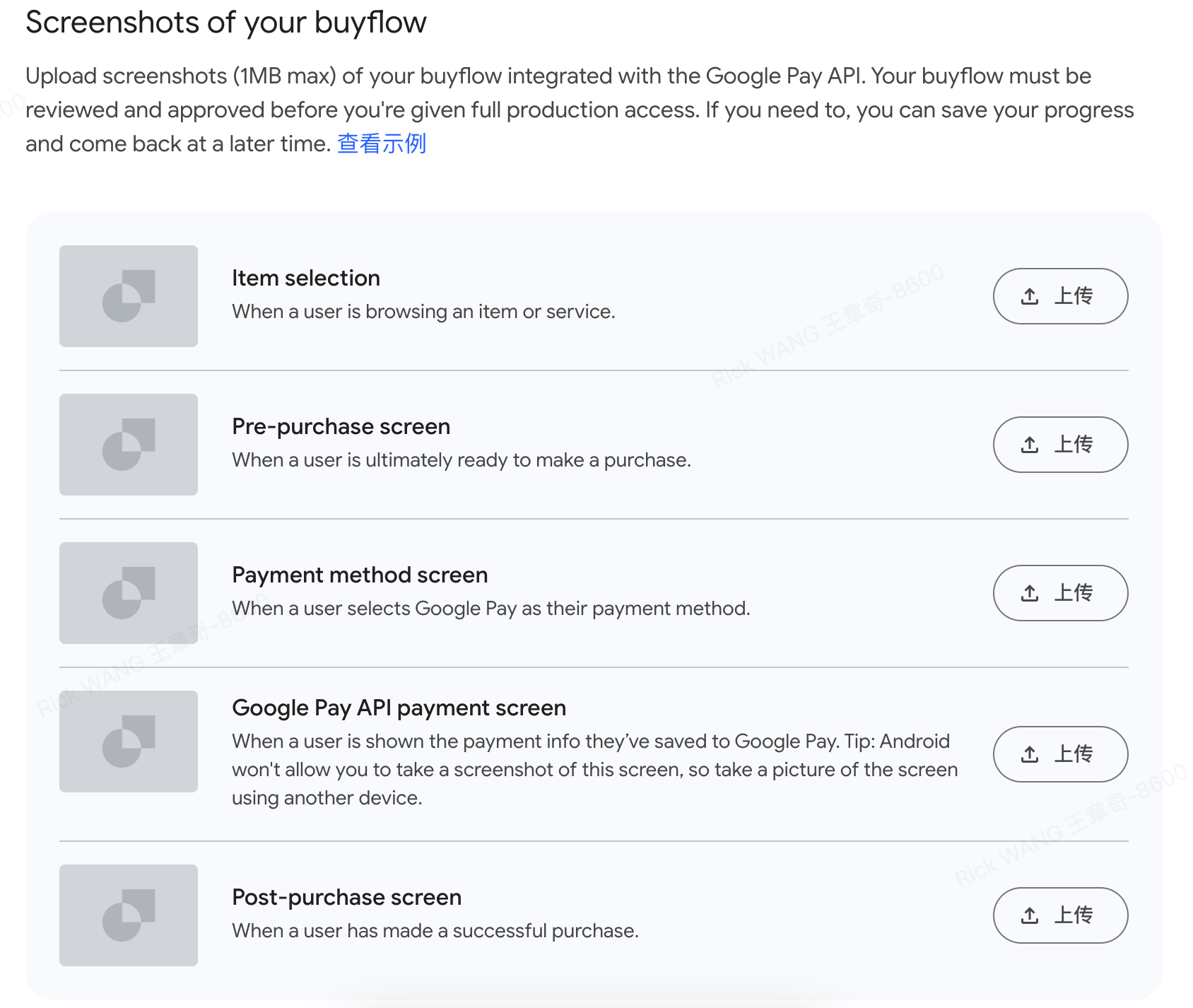The image size is (1193, 1008).
Task: Click upload arrow icon for Pre-purchase screen
Action: (x=1030, y=445)
